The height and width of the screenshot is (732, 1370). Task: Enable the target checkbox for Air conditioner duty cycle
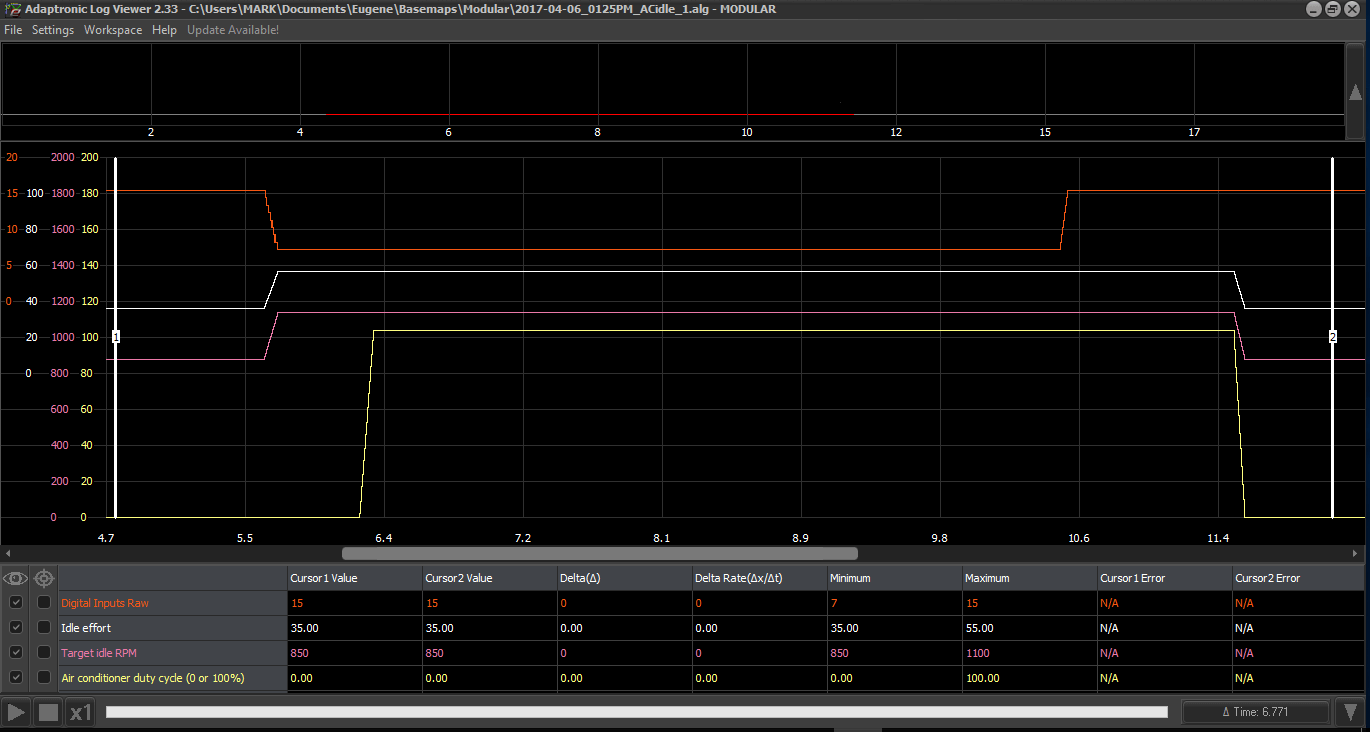pos(44,678)
